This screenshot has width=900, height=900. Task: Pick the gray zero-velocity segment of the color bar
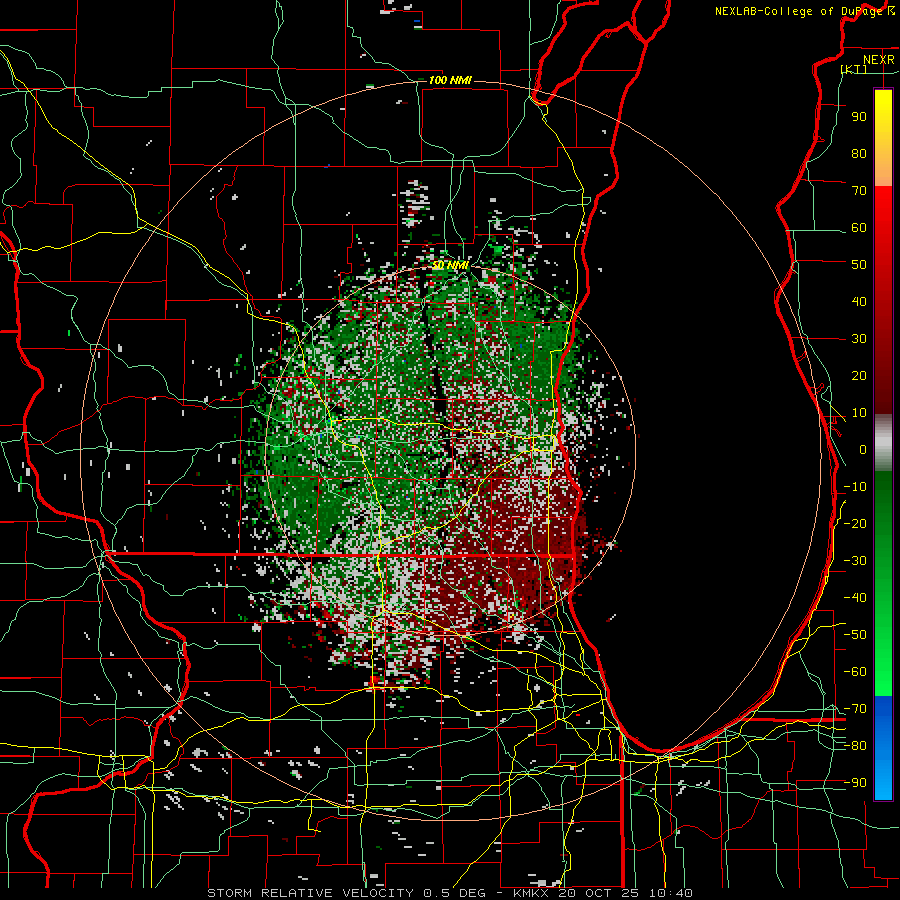tap(883, 443)
